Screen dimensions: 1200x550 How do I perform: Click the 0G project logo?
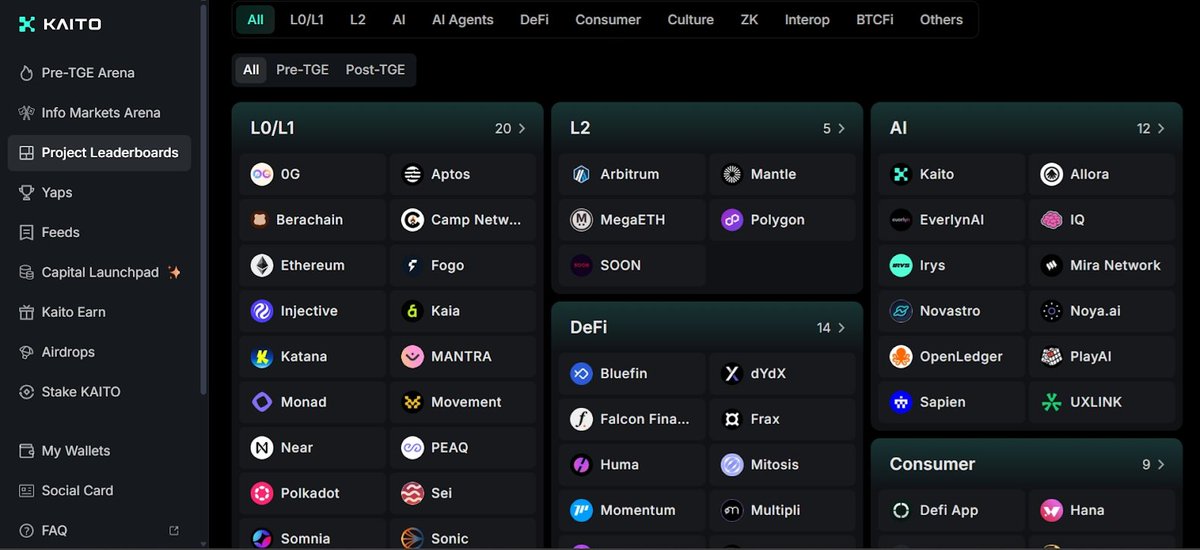click(x=262, y=174)
